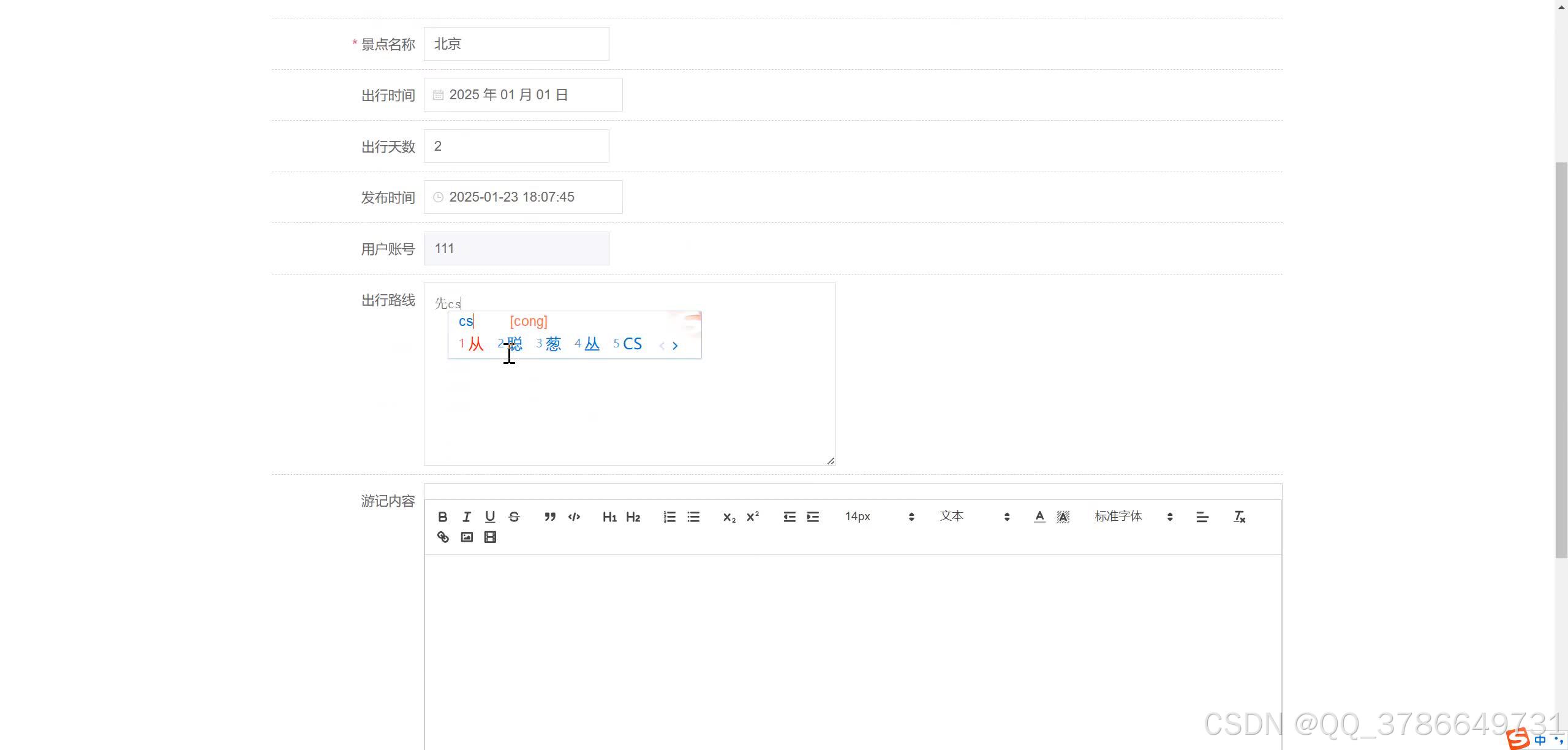1568x750 pixels.
Task: Select IME candidate 2 聪
Action: 510,344
